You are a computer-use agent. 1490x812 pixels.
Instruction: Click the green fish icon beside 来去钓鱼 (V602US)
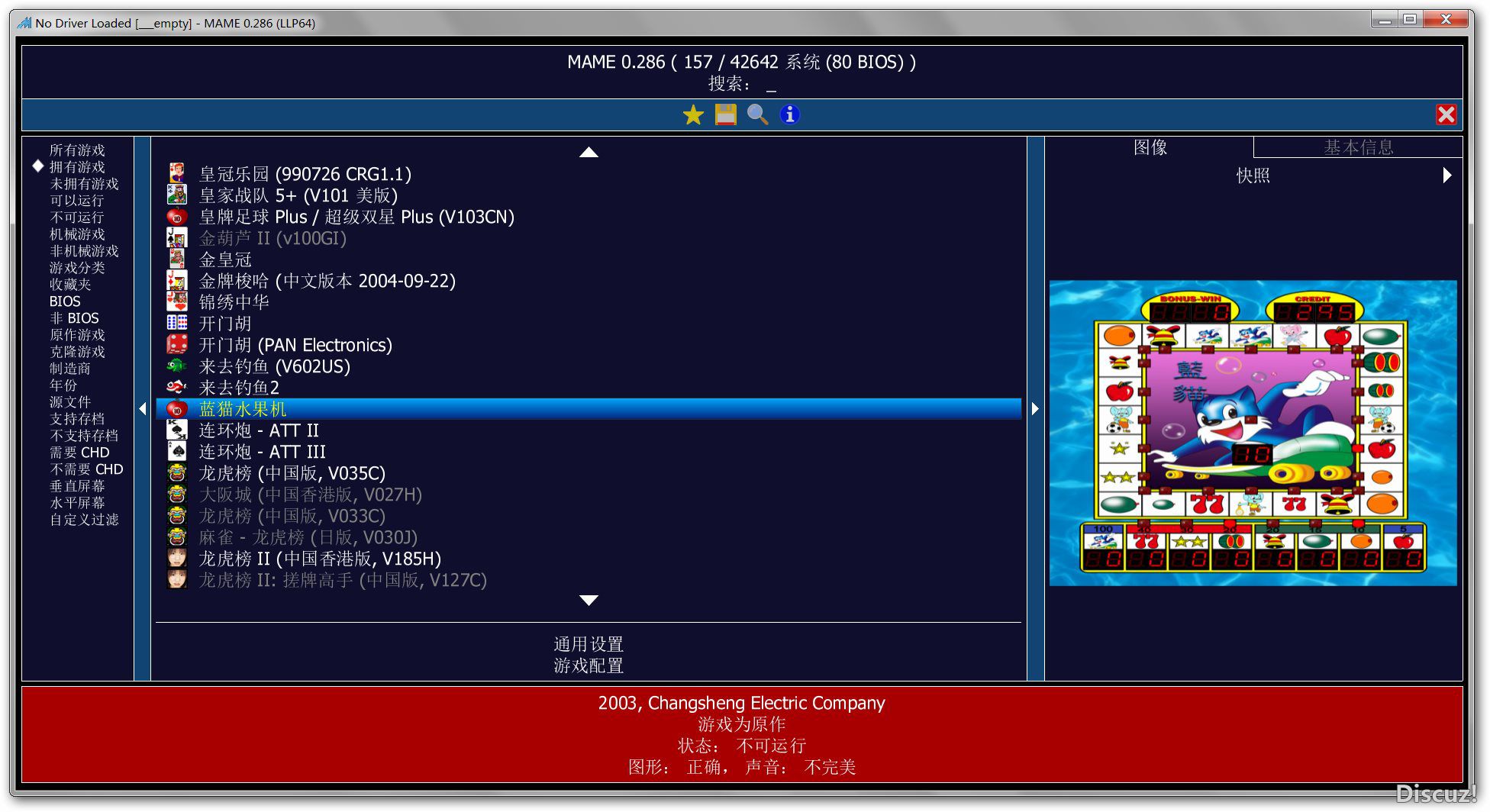coord(177,366)
